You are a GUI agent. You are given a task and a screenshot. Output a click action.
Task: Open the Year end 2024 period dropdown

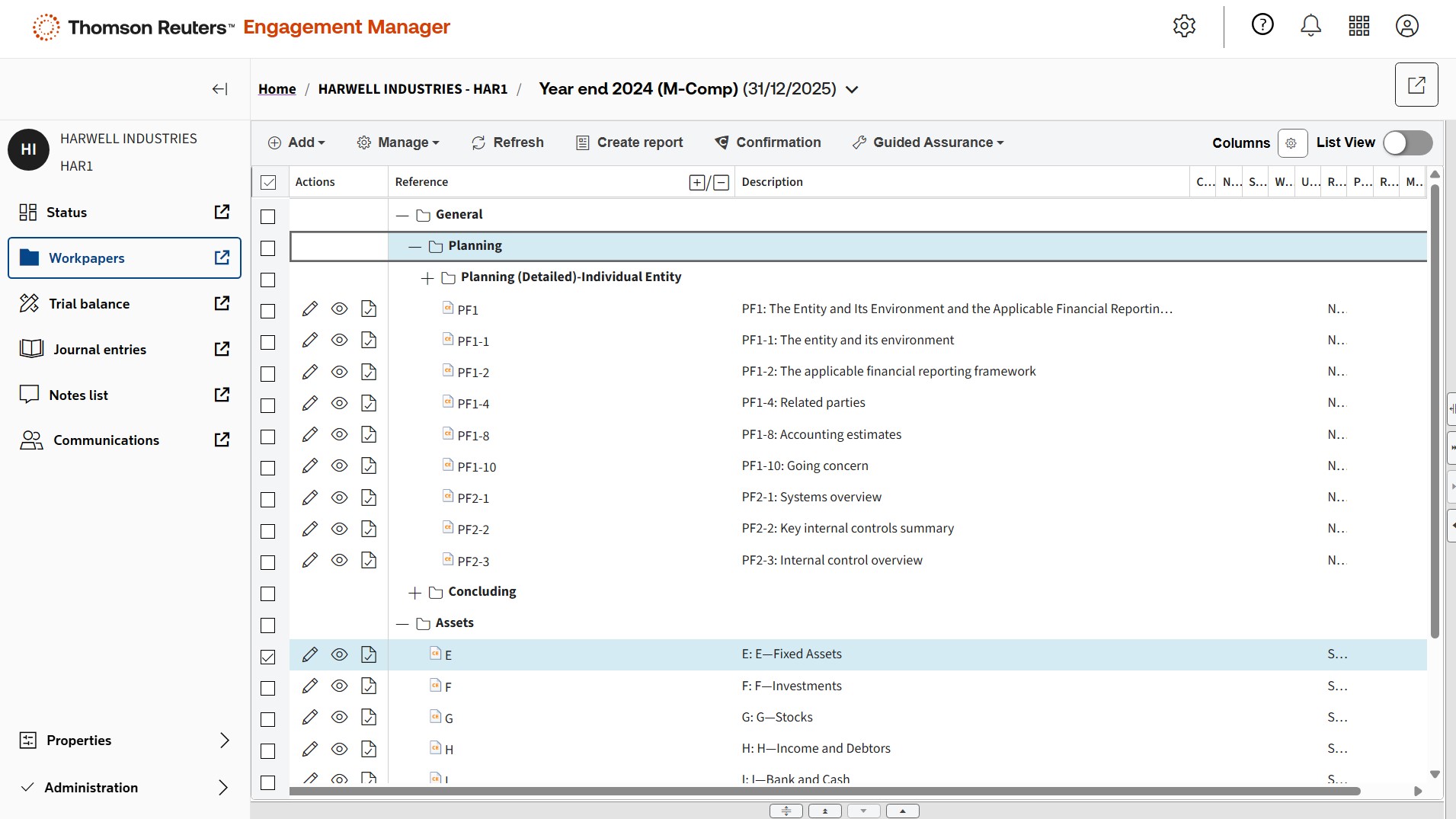click(852, 90)
